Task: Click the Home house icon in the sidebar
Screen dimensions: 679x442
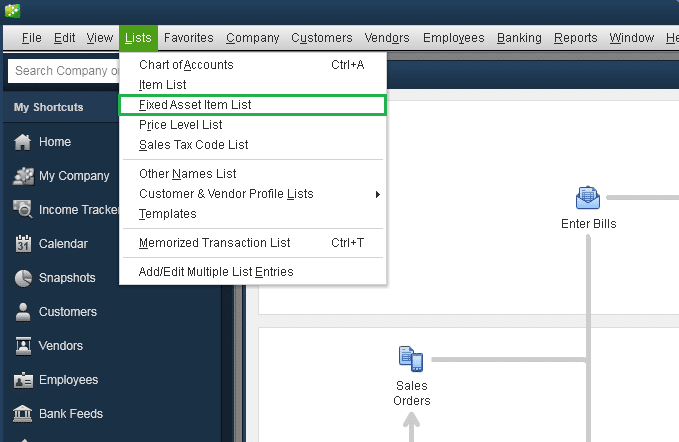Action: click(23, 142)
